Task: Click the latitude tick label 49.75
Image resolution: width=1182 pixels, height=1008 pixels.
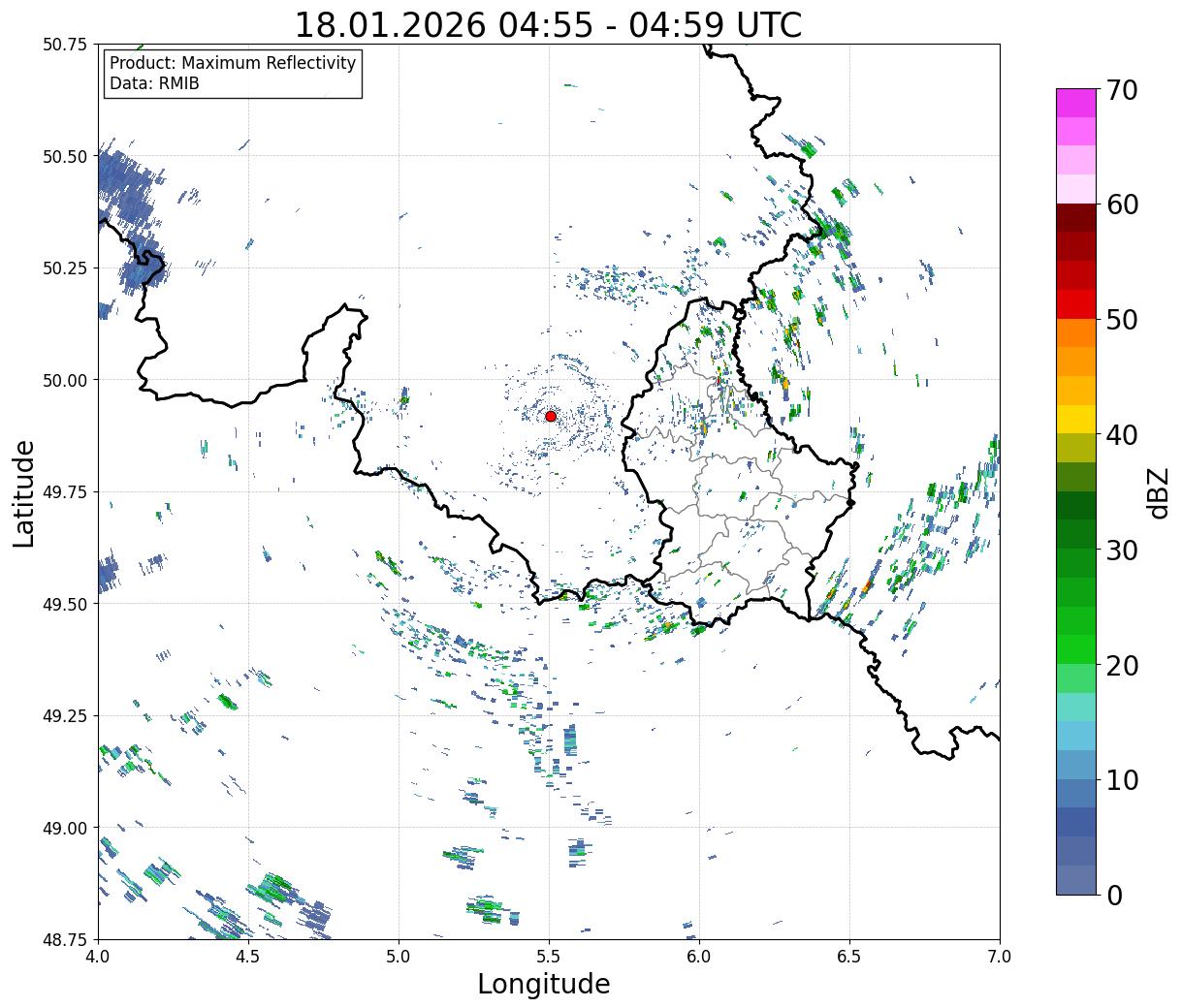Action: coord(65,492)
